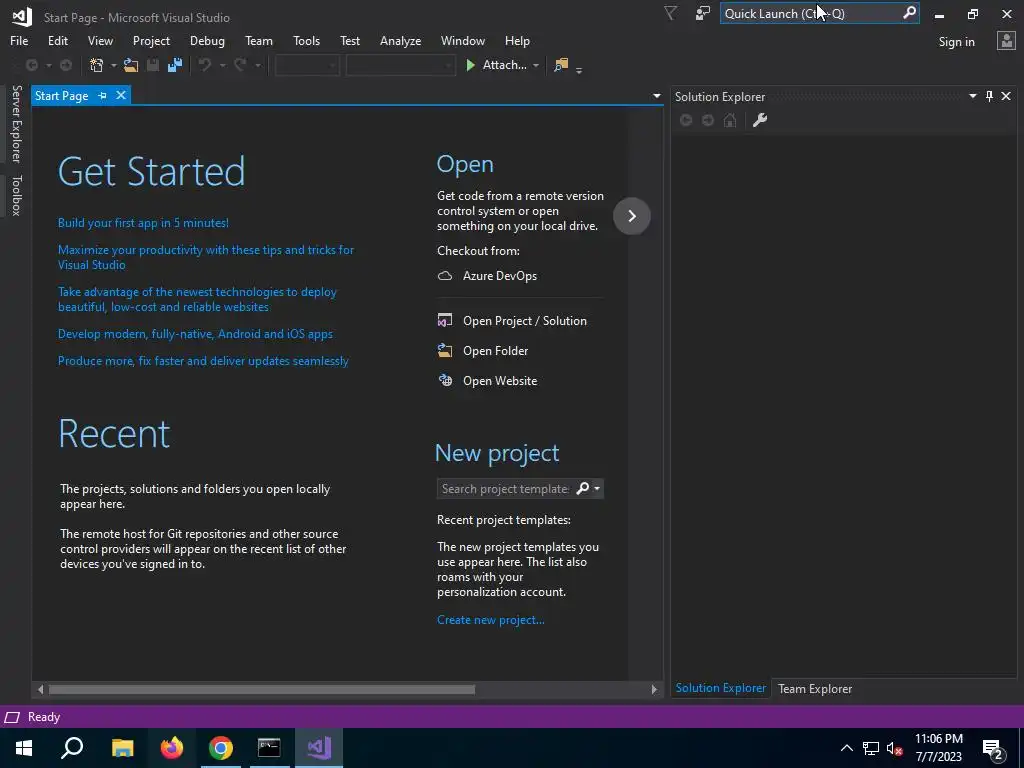Click the green Attach start arrow
This screenshot has height=768, width=1024.
coord(470,65)
